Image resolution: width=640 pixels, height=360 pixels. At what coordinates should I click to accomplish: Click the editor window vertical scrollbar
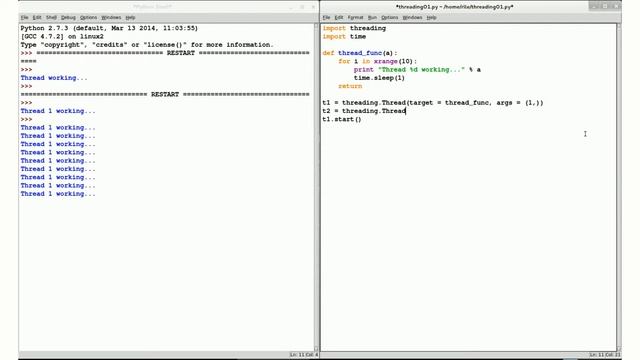(x=619, y=187)
